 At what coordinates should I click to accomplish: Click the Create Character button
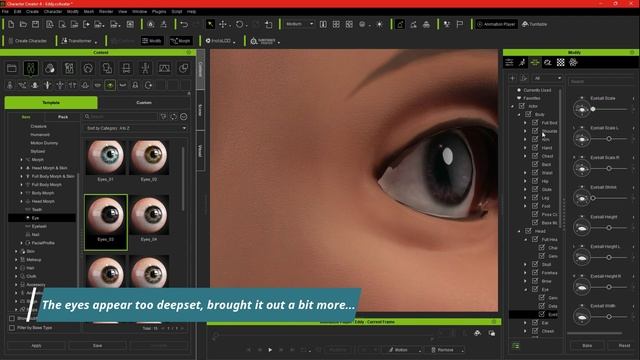coord(27,41)
